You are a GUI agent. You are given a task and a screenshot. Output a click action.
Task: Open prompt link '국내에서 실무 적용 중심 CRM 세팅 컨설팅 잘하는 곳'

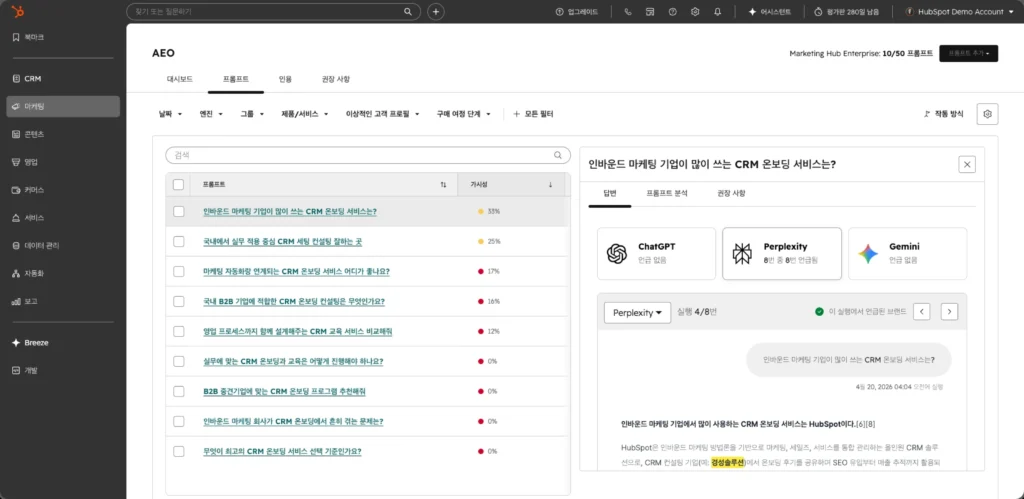coord(282,242)
